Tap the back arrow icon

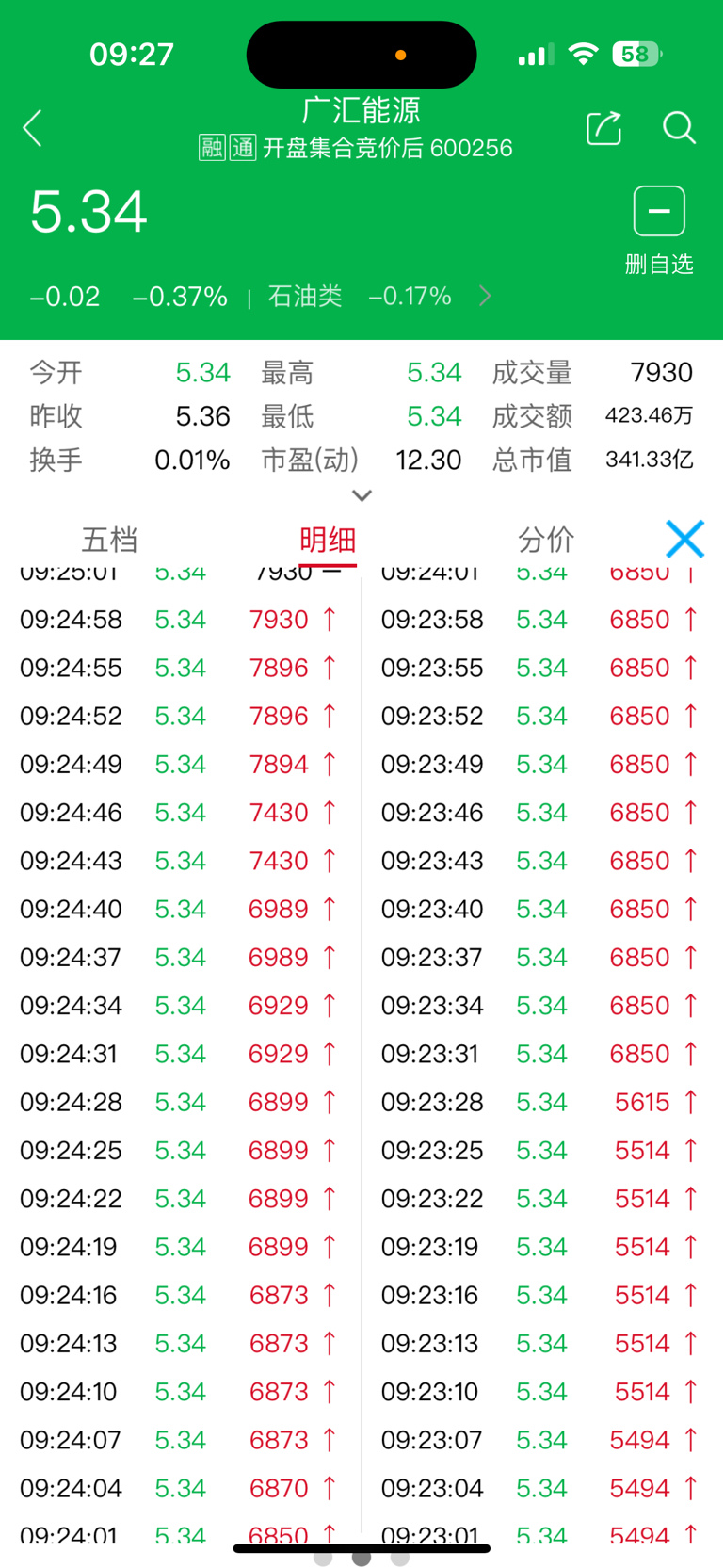coord(33,128)
